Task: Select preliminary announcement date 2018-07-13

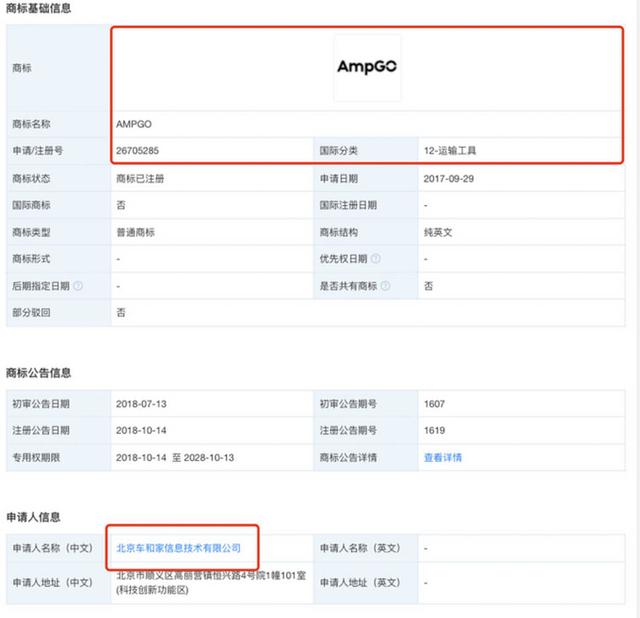Action: coord(141,404)
